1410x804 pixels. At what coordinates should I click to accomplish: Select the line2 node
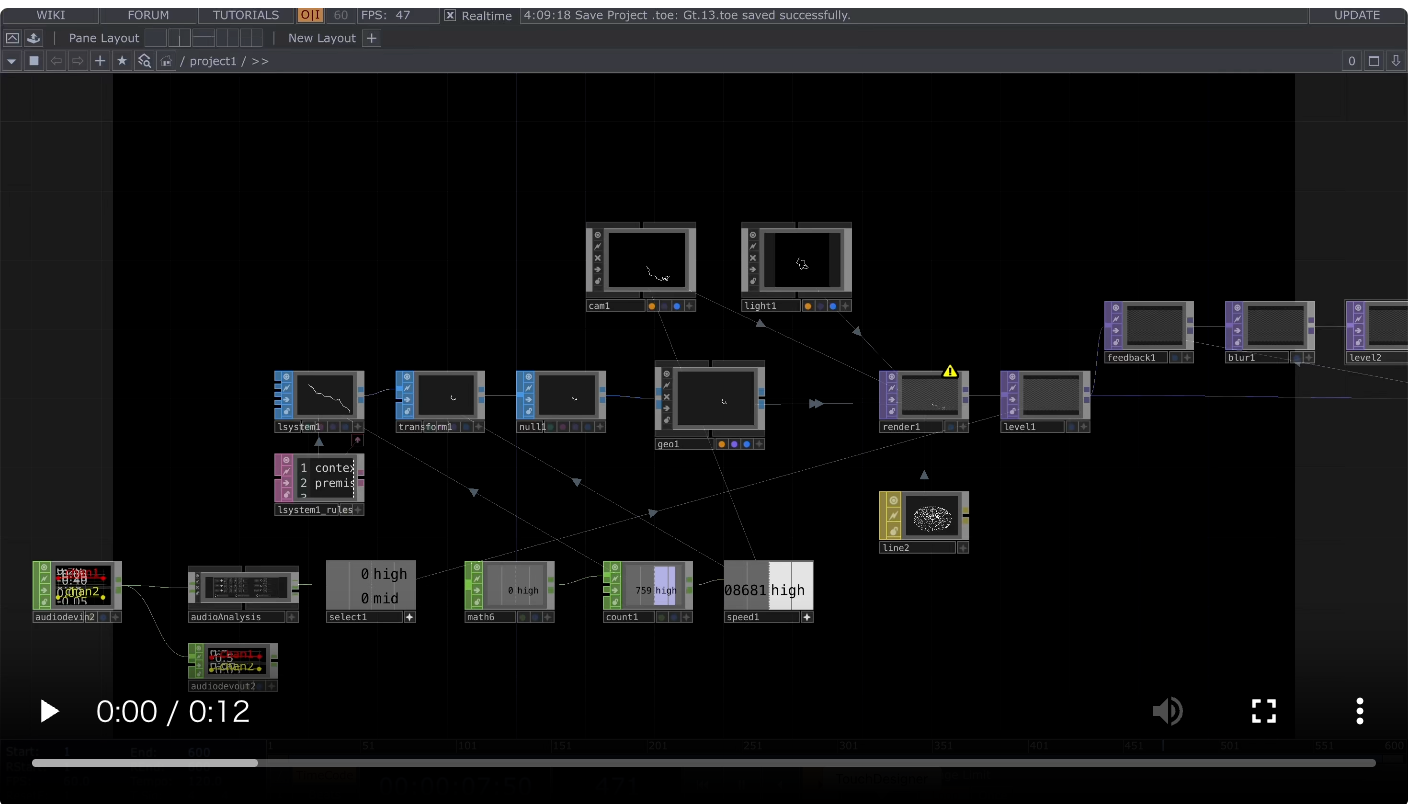tap(924, 522)
